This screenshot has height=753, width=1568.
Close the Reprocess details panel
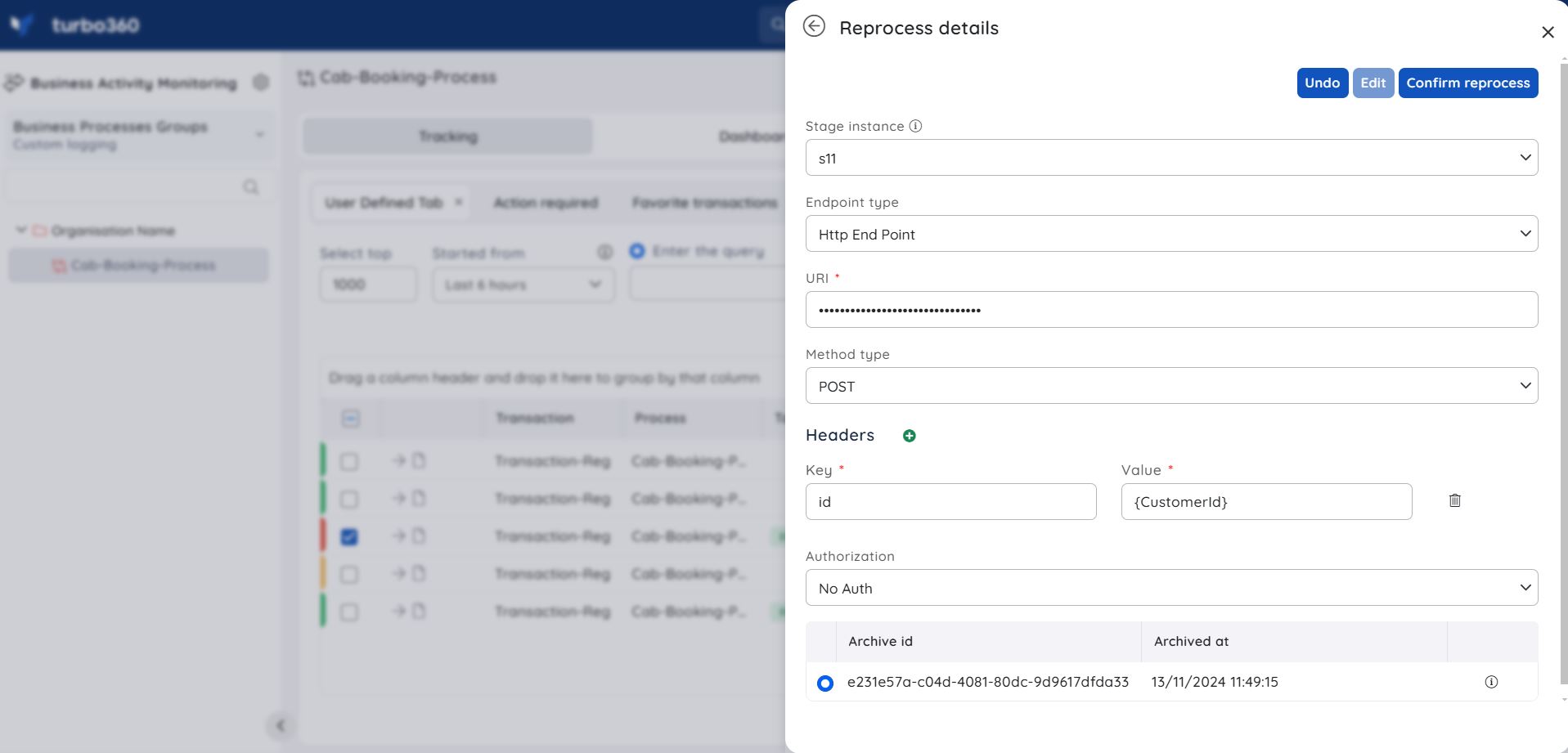1548,32
